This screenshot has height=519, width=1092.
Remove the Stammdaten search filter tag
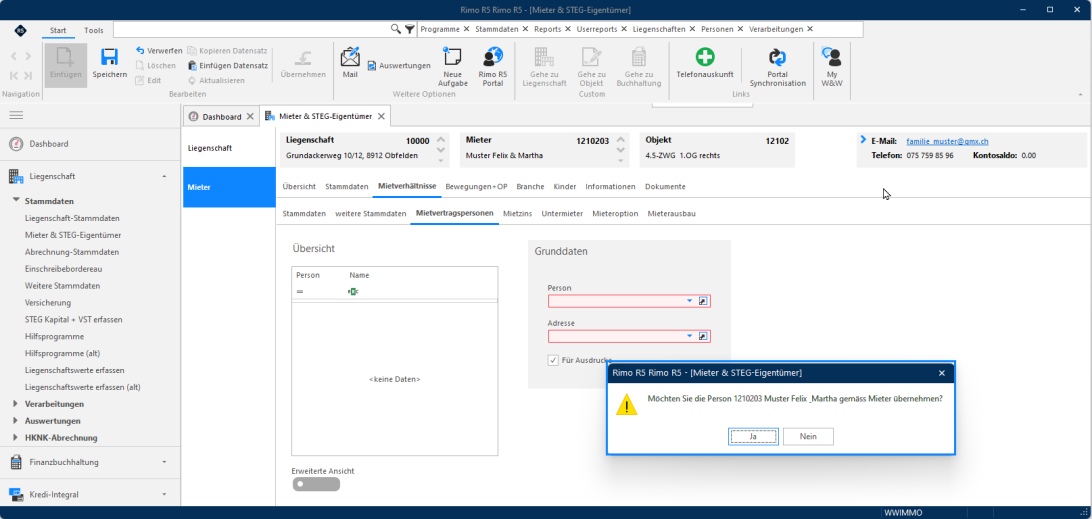(526, 29)
